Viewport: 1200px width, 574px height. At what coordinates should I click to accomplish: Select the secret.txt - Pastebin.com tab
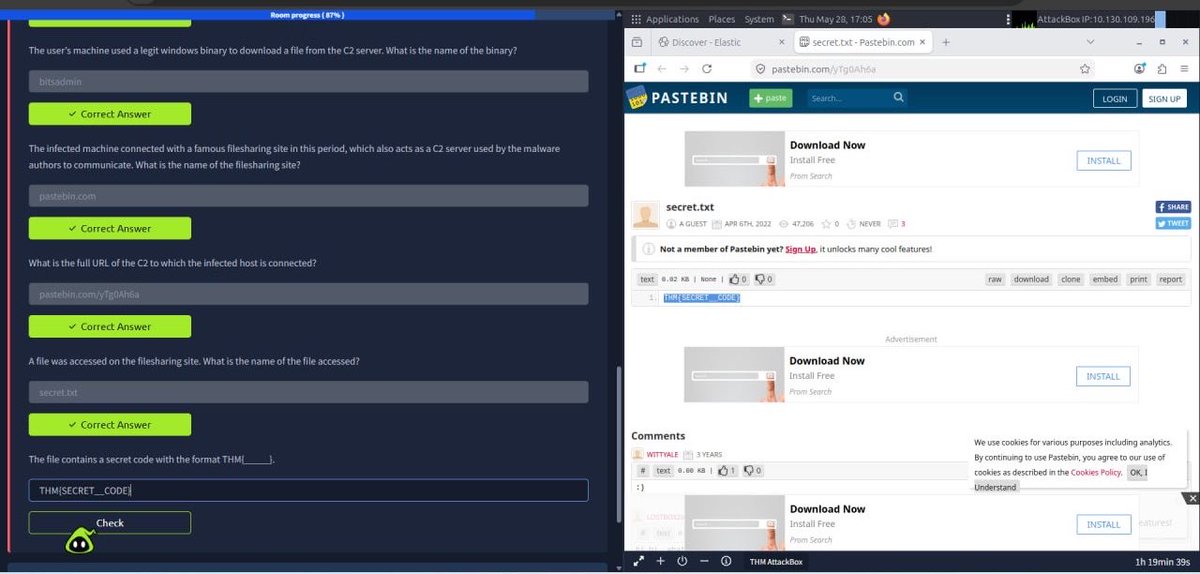point(864,43)
